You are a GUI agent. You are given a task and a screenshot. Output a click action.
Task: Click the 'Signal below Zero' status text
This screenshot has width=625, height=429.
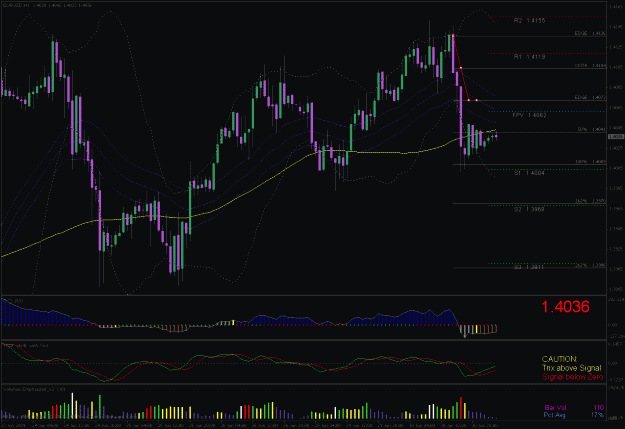click(572, 377)
